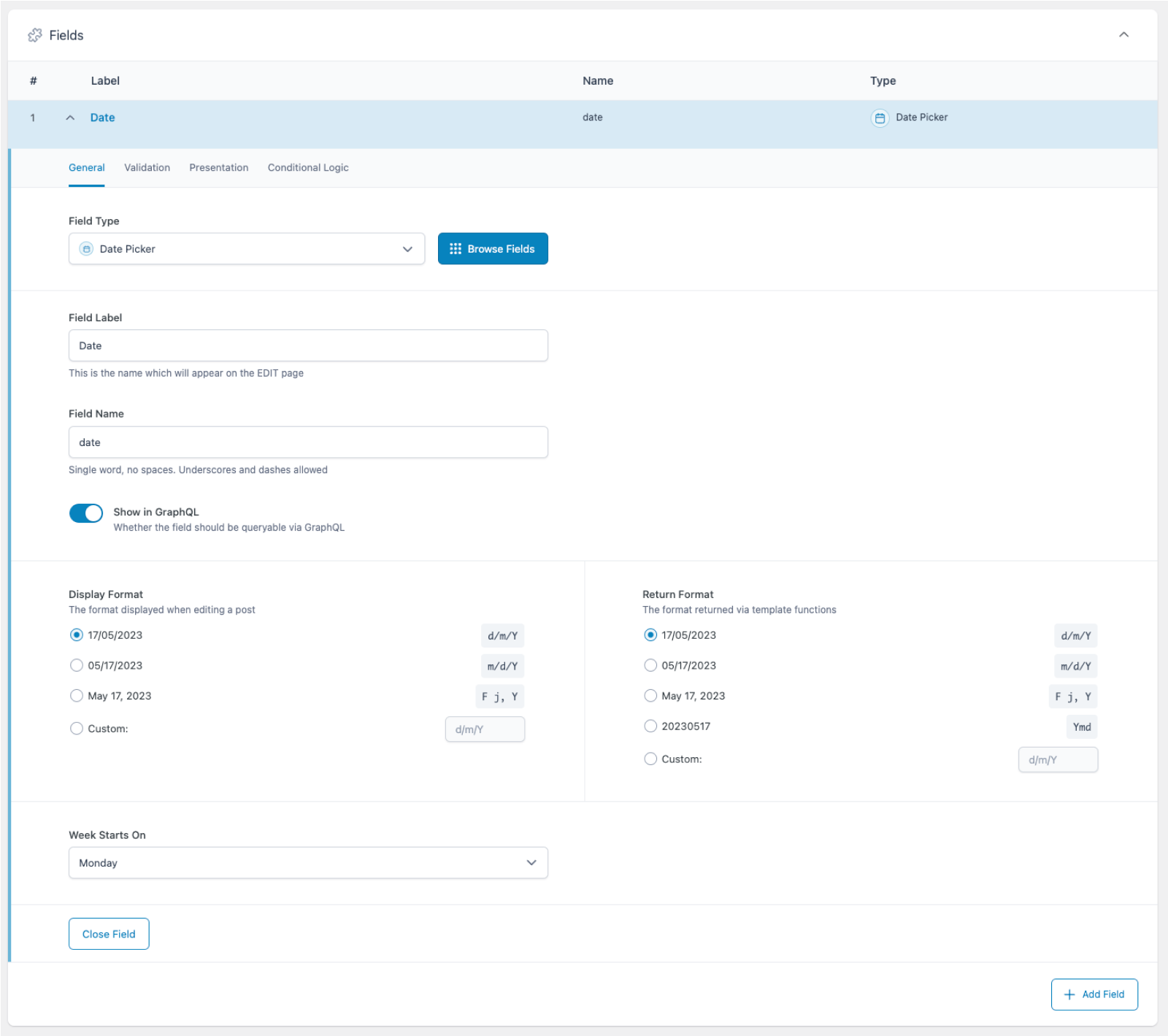Select the 05/17/2023 display format
Screen dimensions: 1168x1036
tap(76, 665)
